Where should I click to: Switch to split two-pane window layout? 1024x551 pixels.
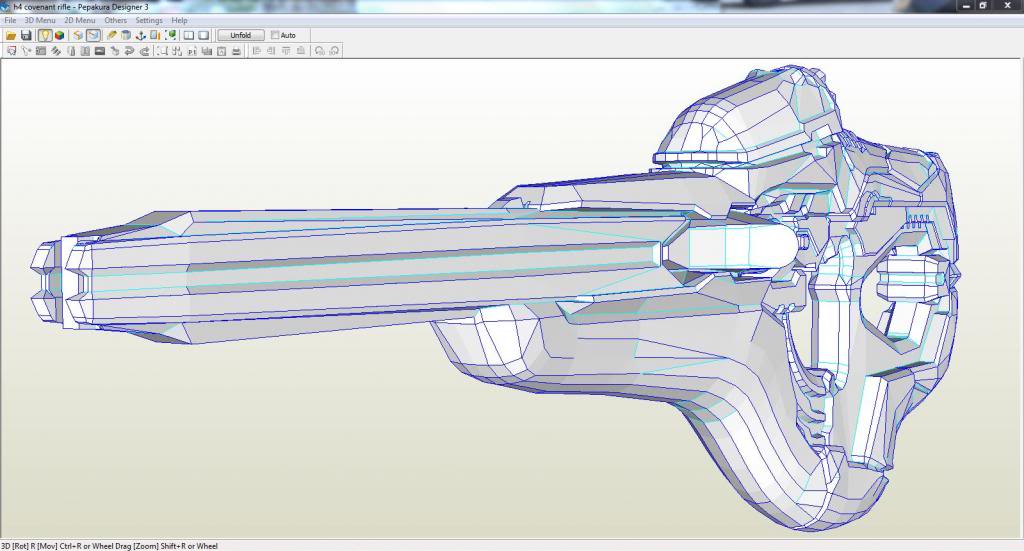[x=189, y=35]
